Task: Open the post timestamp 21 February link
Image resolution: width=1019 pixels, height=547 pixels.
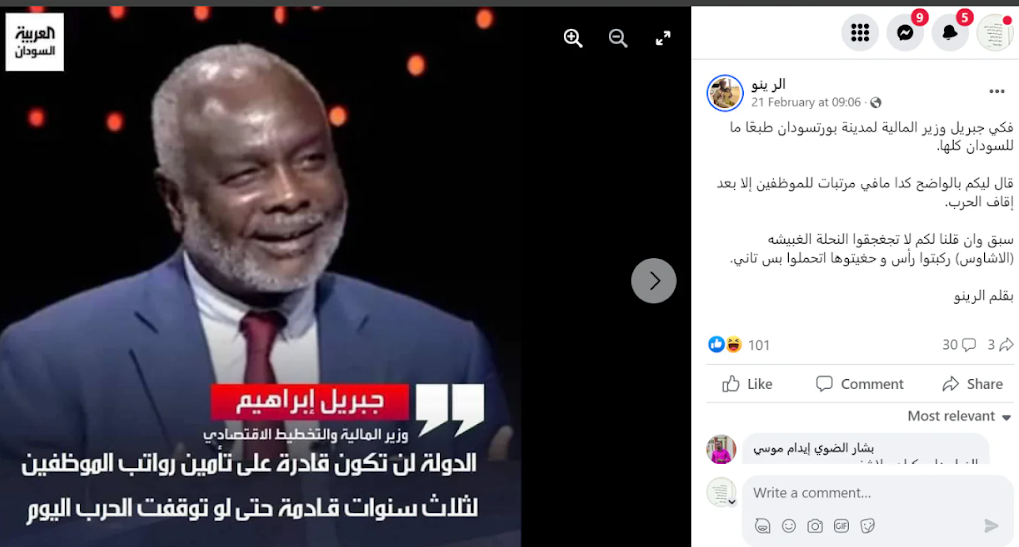Action: (806, 102)
